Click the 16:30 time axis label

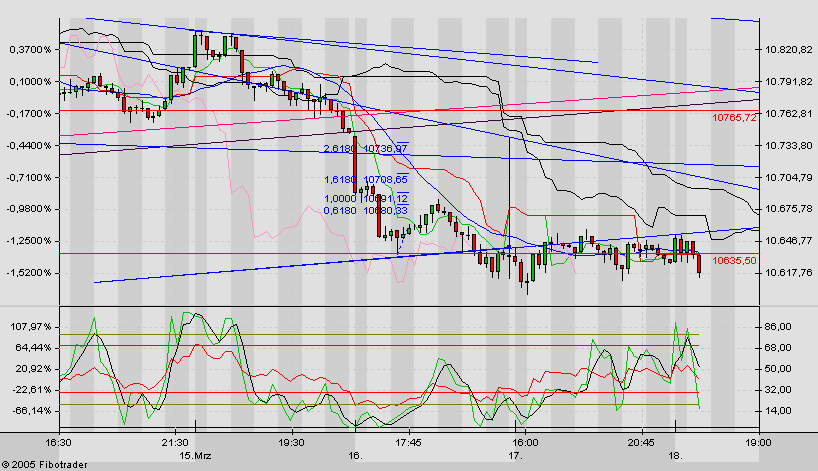(58, 443)
